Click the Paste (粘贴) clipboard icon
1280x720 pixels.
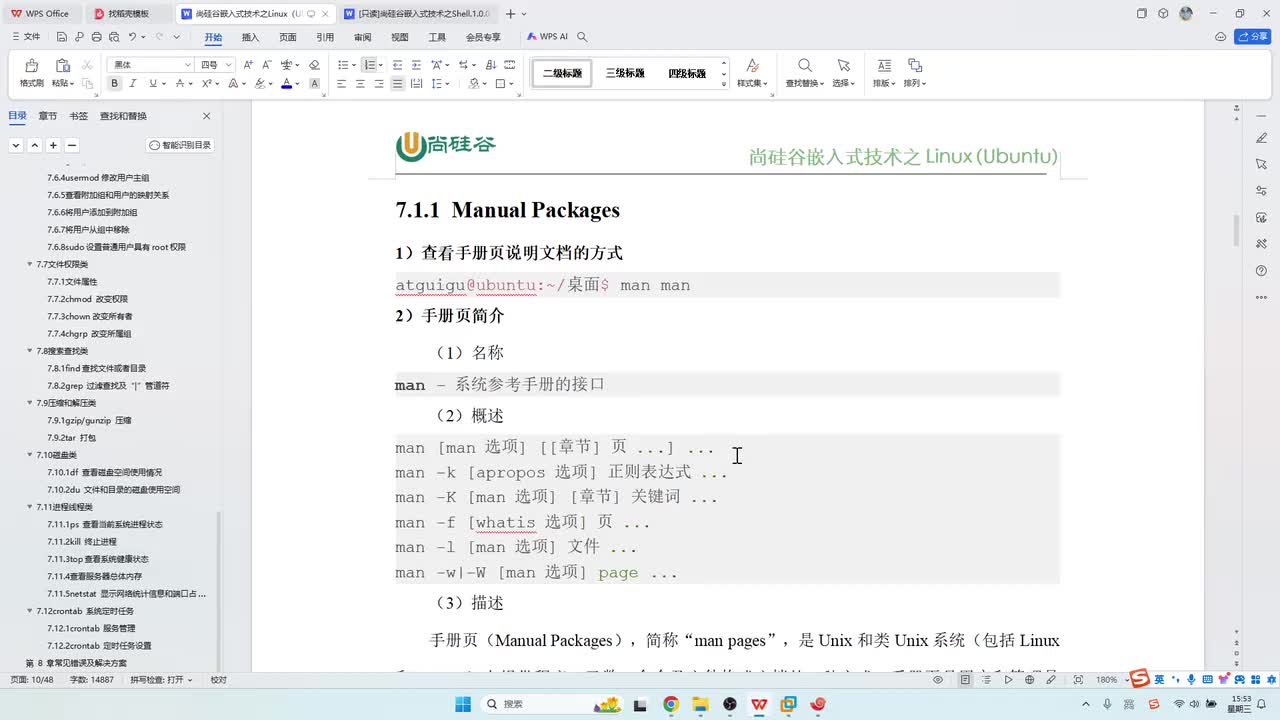[x=63, y=65]
